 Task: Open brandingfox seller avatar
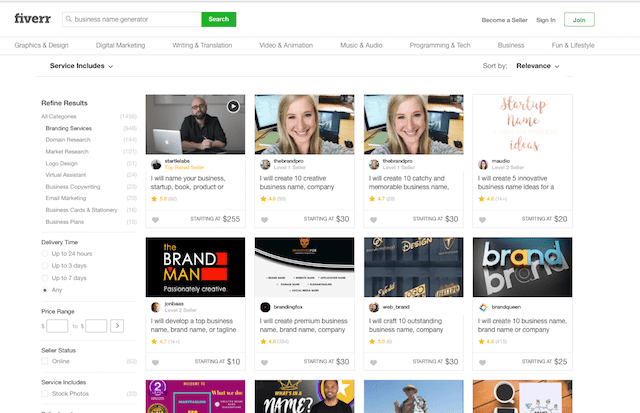(265, 307)
